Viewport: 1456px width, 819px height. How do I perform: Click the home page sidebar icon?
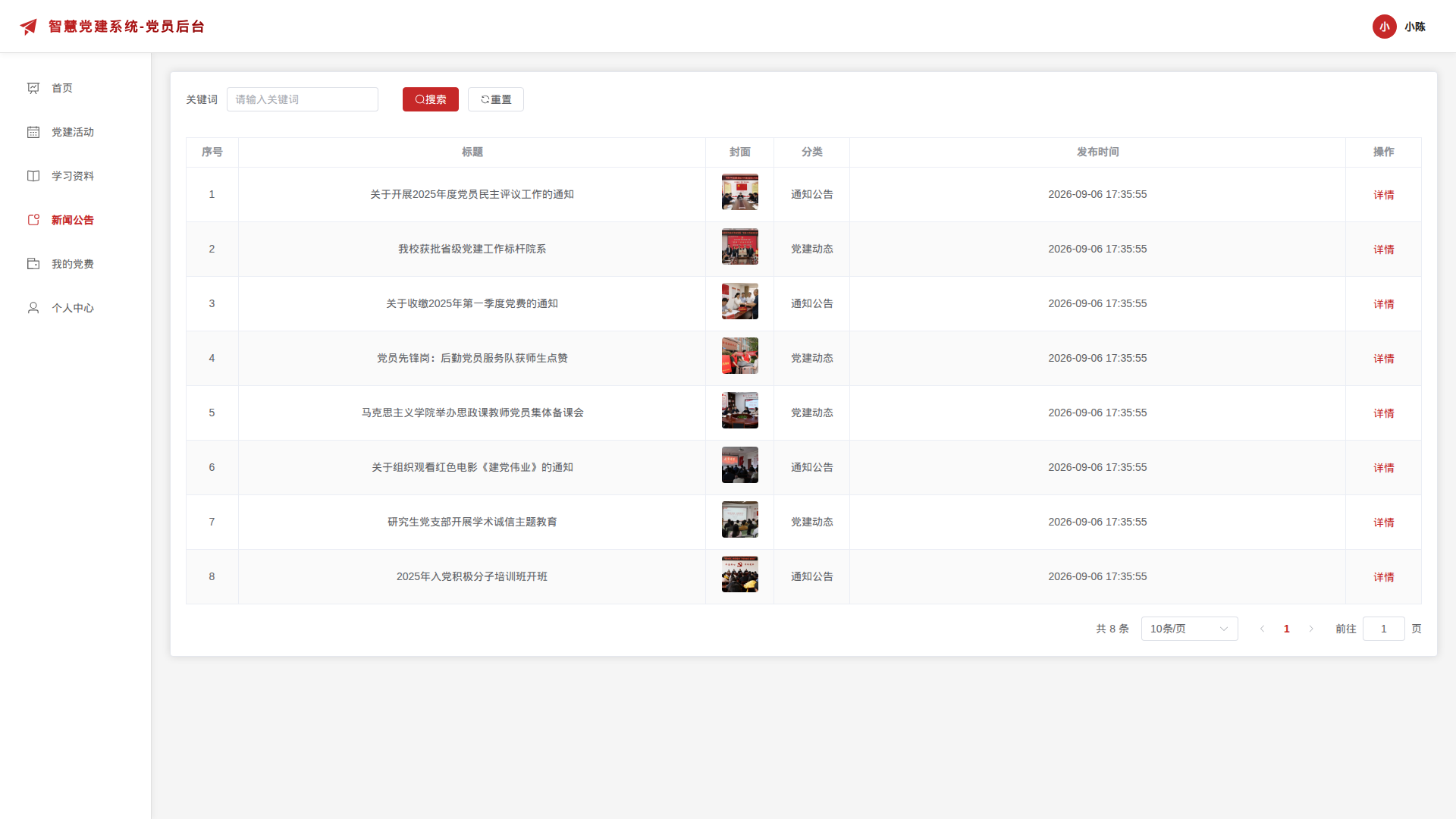(33, 88)
